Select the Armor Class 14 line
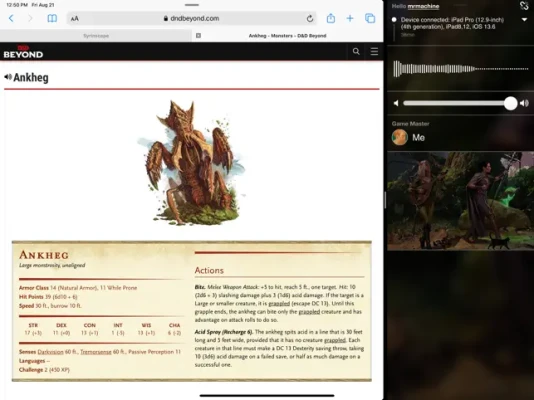The height and width of the screenshot is (400, 534). 78,288
